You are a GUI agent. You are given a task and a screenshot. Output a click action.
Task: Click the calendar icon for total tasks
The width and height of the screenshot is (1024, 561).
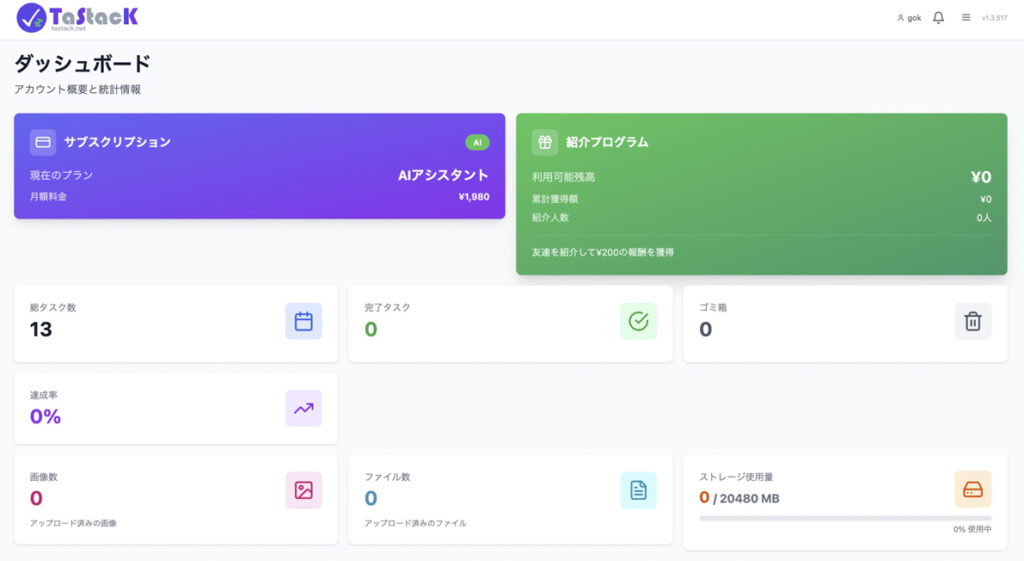[x=304, y=321]
